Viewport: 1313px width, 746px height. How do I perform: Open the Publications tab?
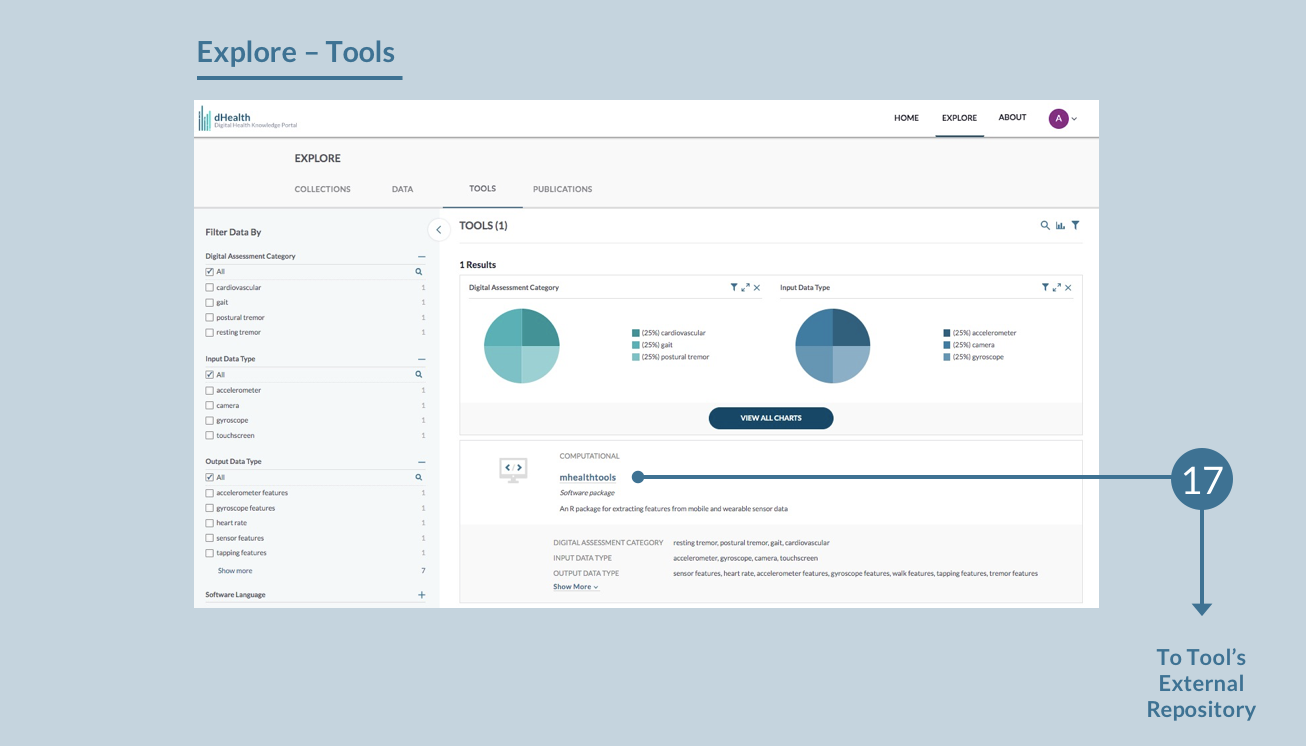[562, 189]
